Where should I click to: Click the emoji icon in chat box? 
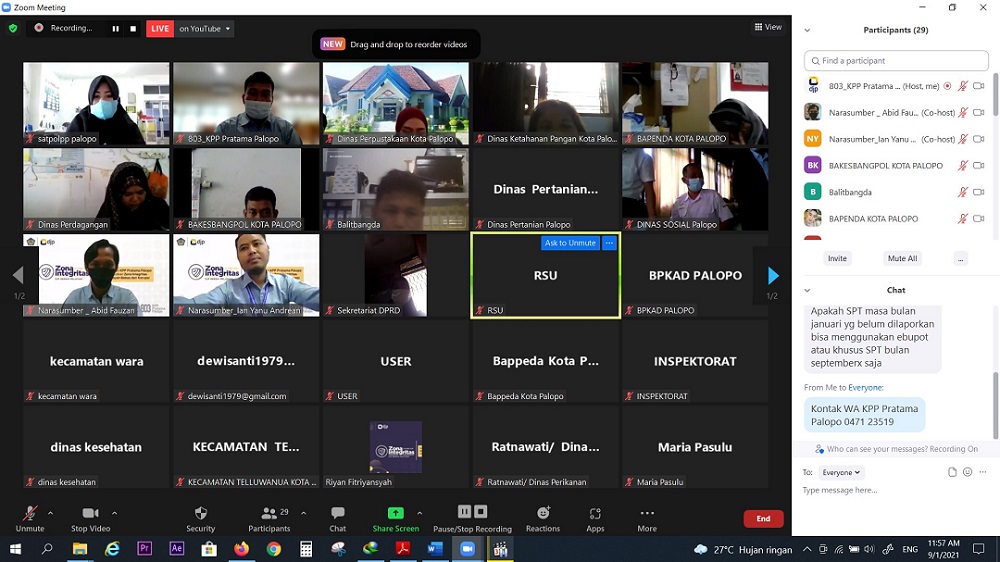[968, 471]
